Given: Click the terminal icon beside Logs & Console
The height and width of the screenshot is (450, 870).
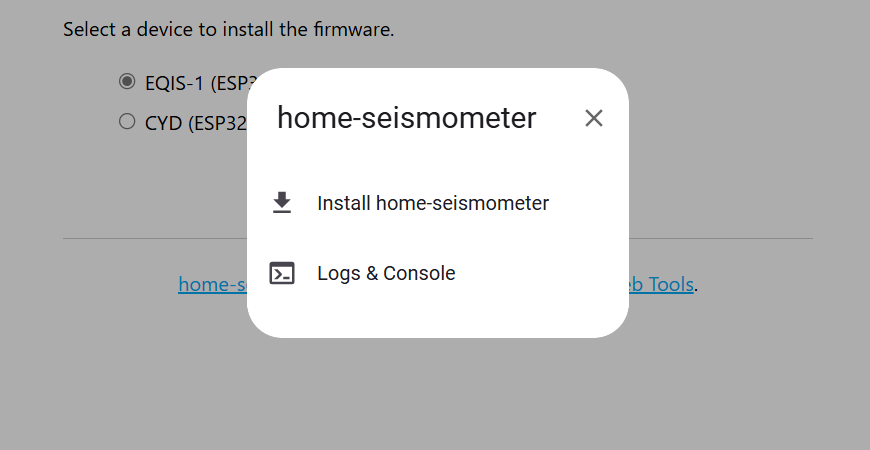Looking at the screenshot, I should tap(282, 273).
